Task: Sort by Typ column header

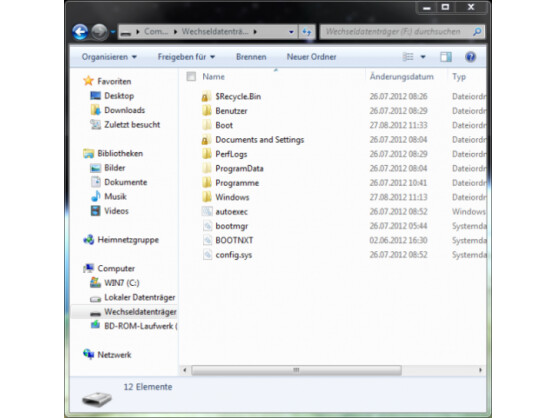Action: coord(459,77)
